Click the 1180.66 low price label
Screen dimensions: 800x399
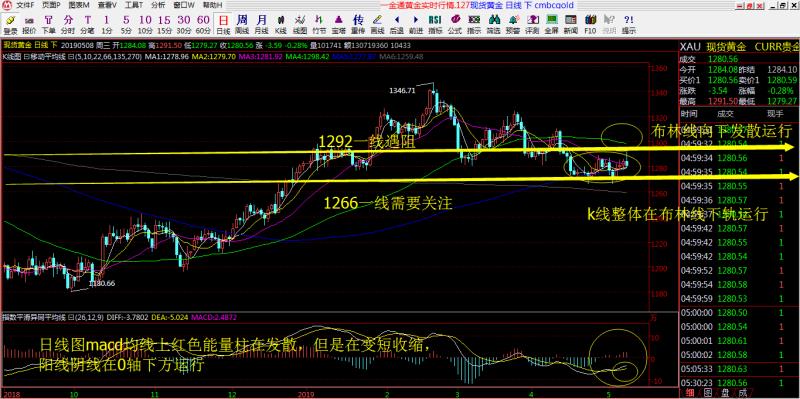coord(102,283)
